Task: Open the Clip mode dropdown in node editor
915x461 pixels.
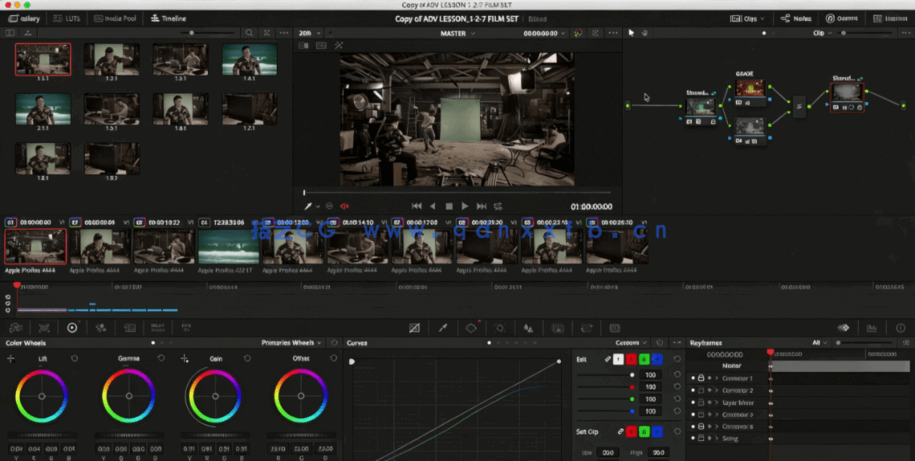Action: click(822, 33)
